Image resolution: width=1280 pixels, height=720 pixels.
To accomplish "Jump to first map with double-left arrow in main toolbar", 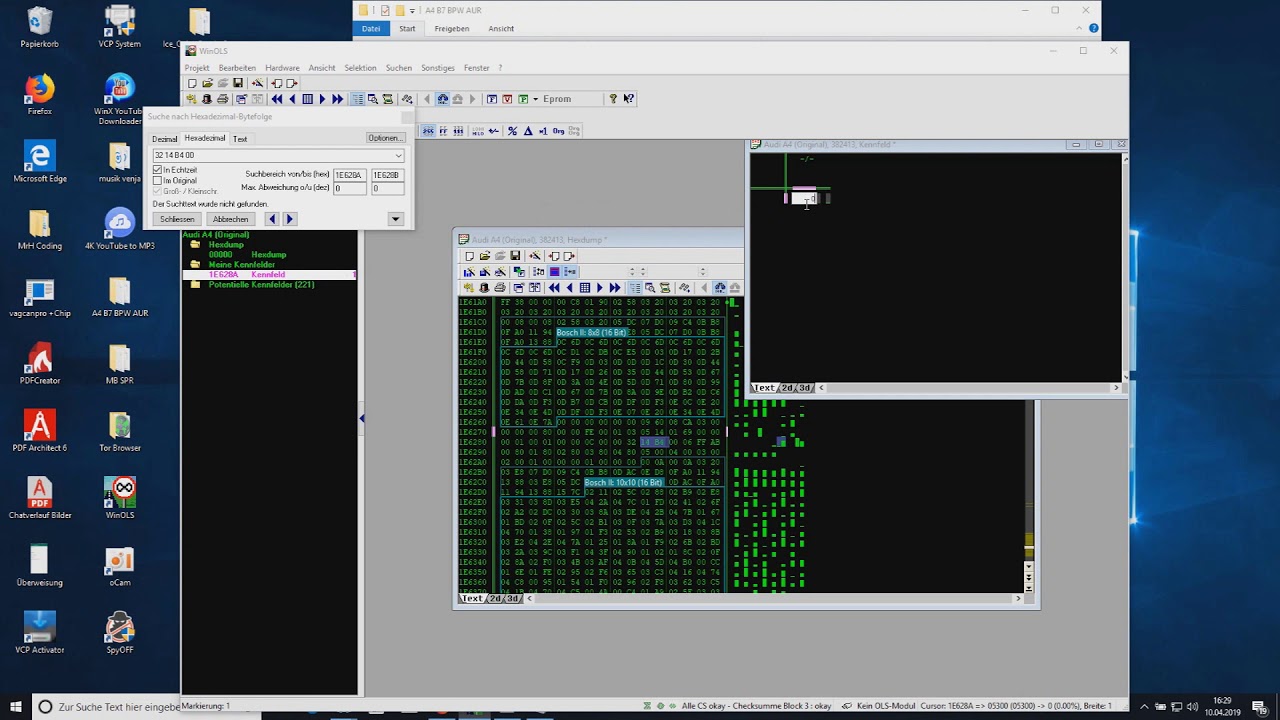I will (x=277, y=99).
